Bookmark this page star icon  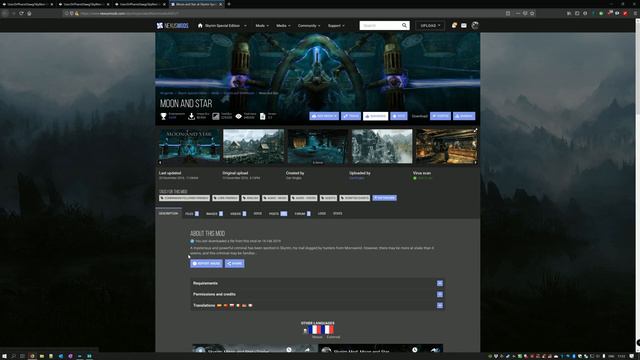click(x=532, y=13)
